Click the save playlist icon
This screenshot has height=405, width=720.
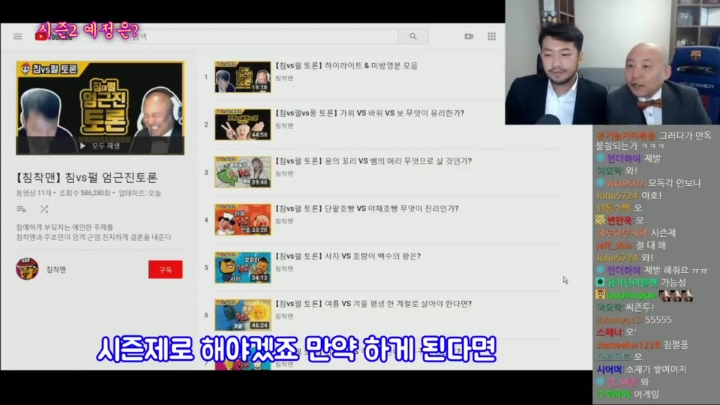pyautogui.click(x=22, y=209)
